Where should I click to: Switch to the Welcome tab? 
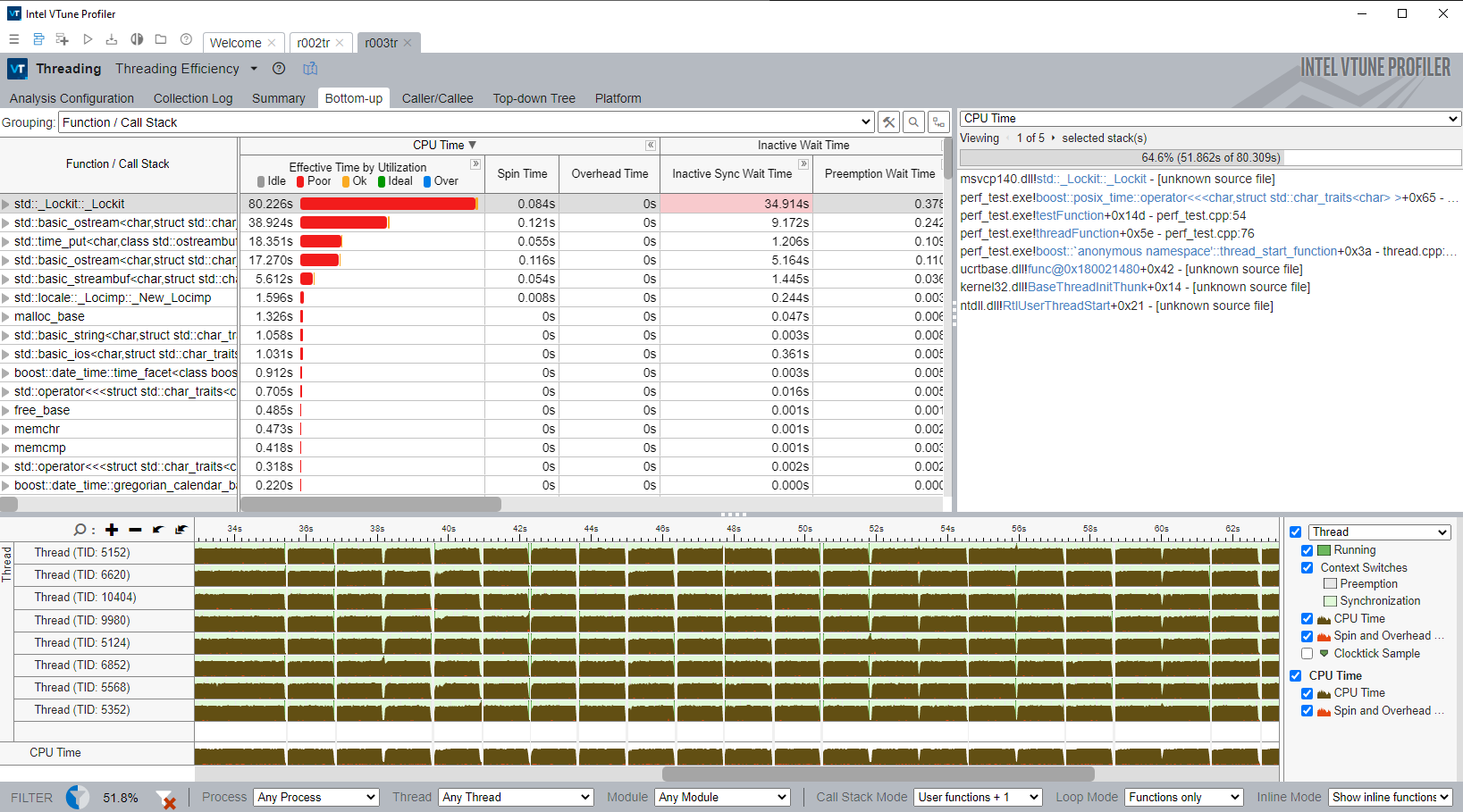tap(235, 43)
